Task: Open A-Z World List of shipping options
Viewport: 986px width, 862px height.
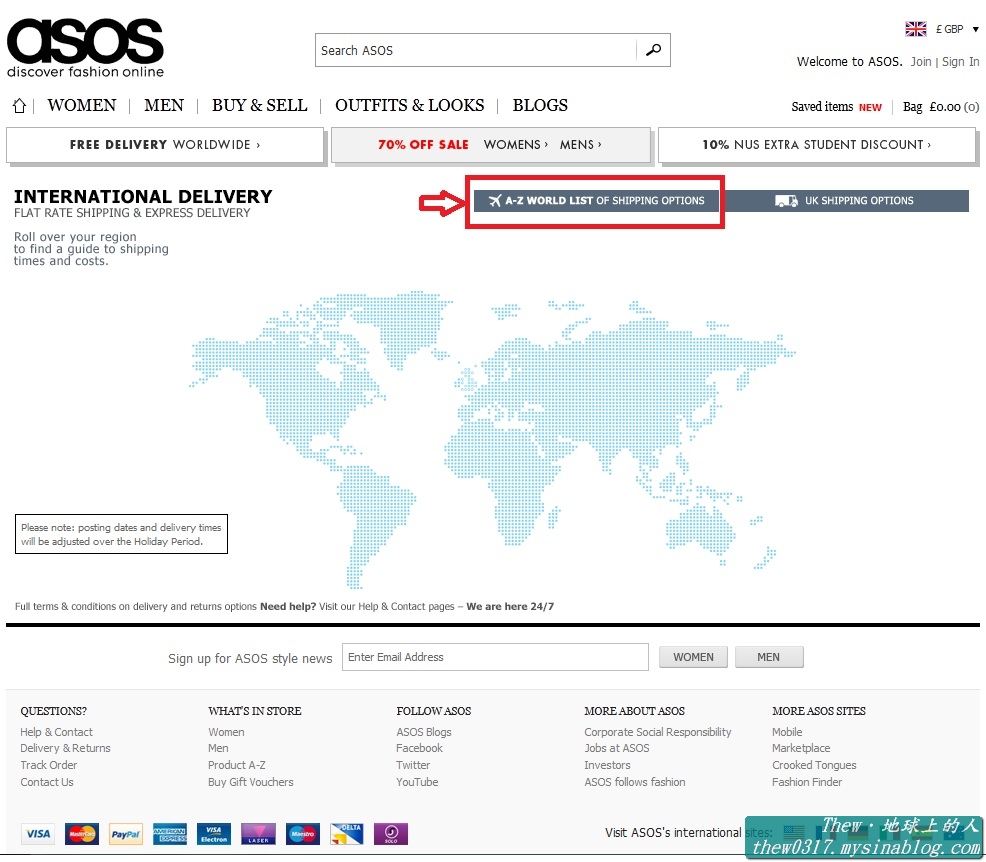Action: (x=595, y=201)
